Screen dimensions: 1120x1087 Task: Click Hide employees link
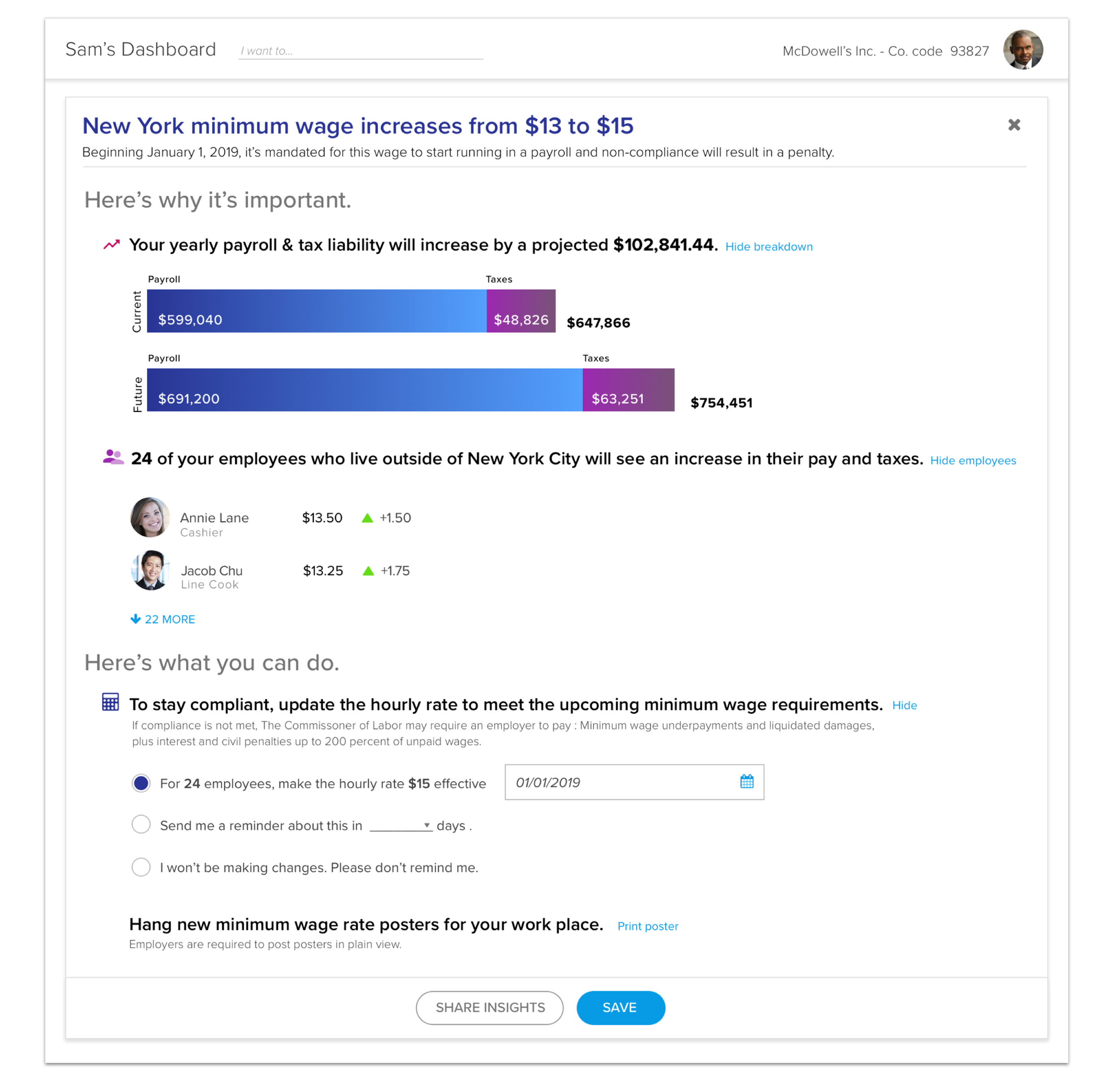[x=973, y=460]
